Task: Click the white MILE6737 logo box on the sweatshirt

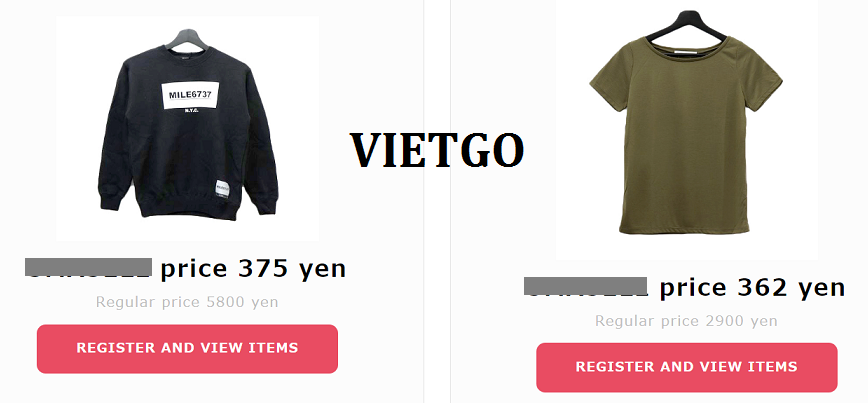Action: [190, 95]
